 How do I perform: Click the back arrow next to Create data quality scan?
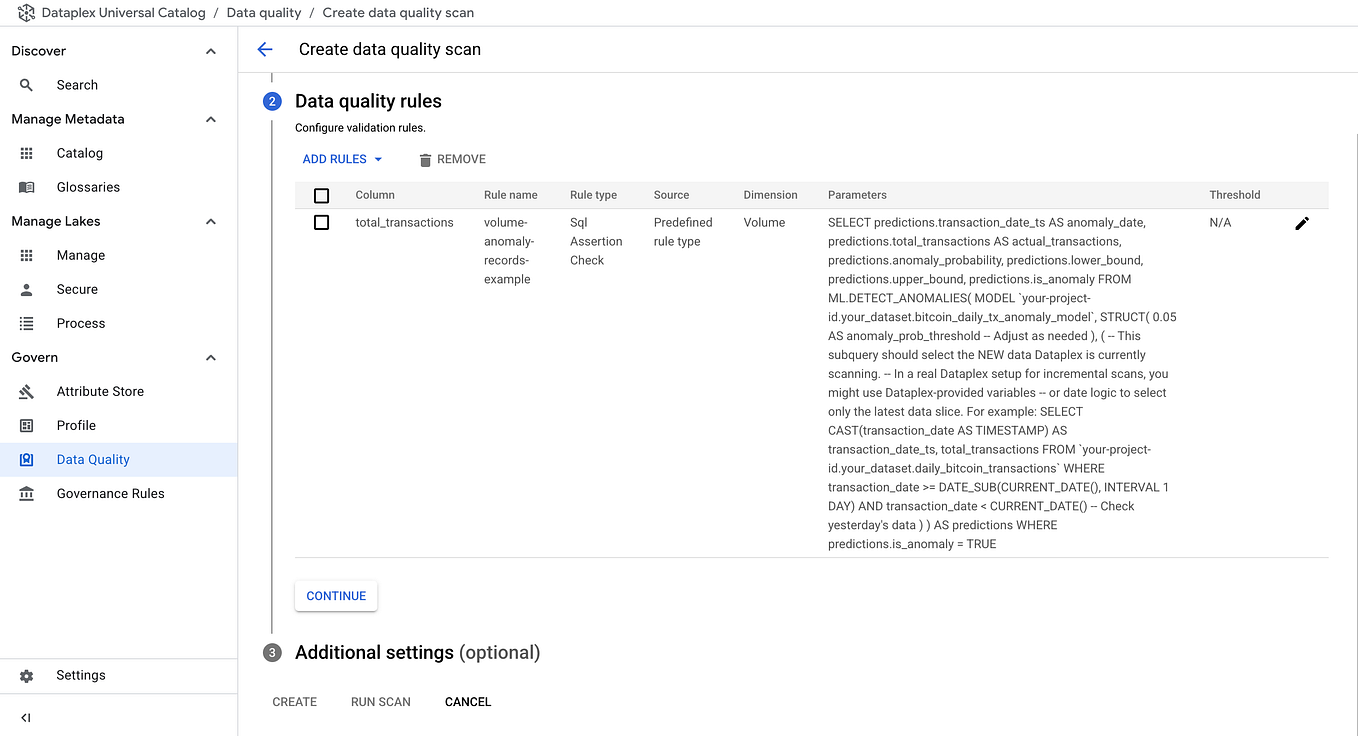[264, 48]
